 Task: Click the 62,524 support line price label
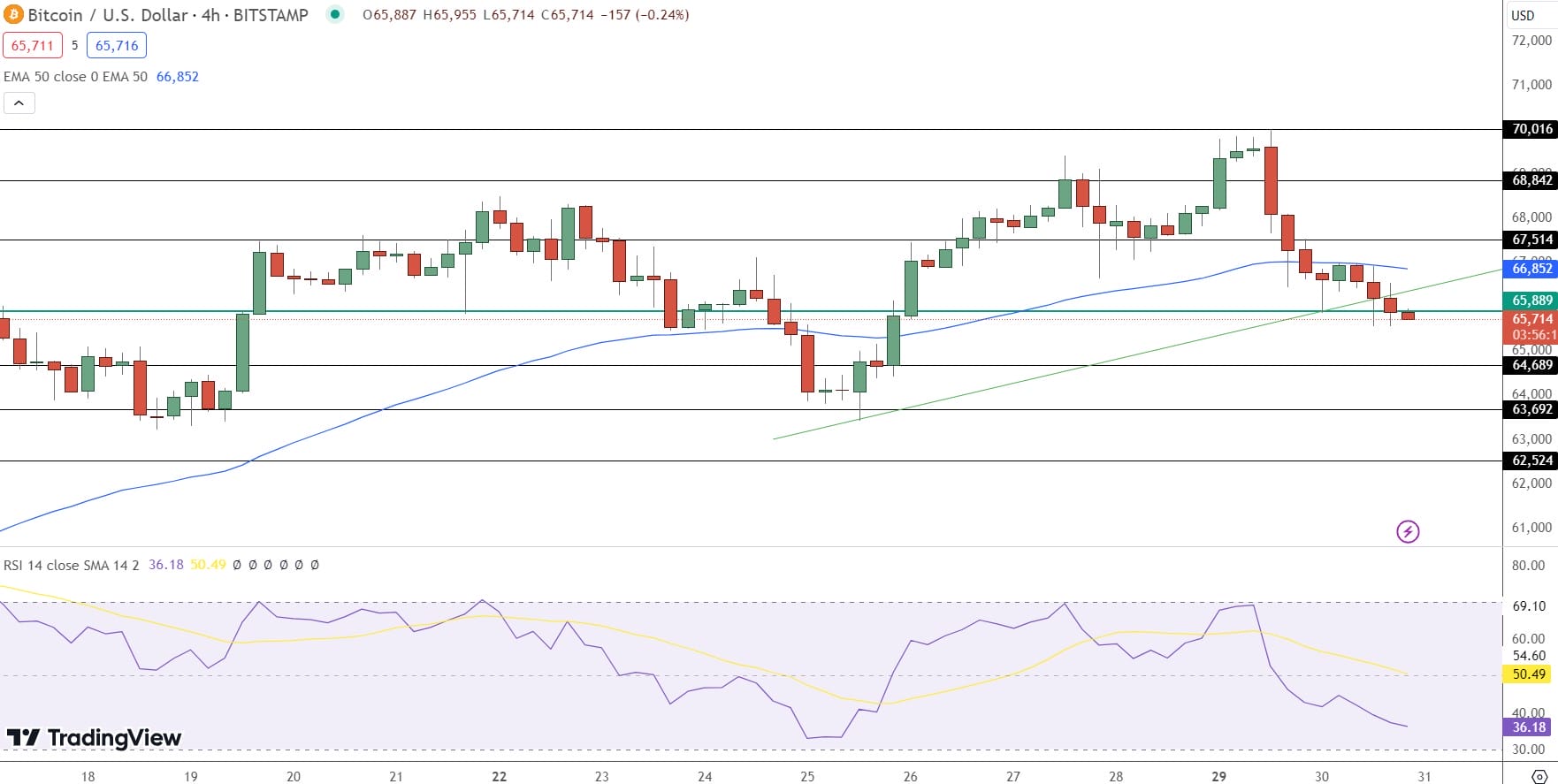click(1531, 461)
